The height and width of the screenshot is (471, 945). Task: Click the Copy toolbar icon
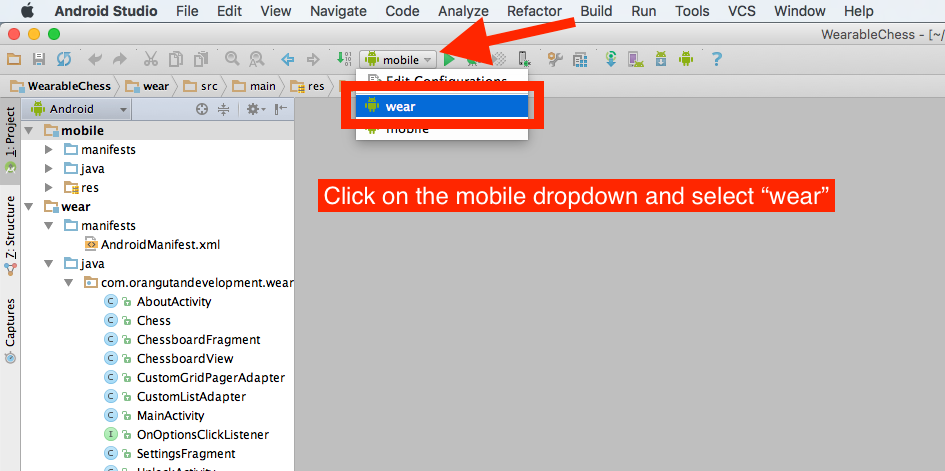[x=176, y=59]
